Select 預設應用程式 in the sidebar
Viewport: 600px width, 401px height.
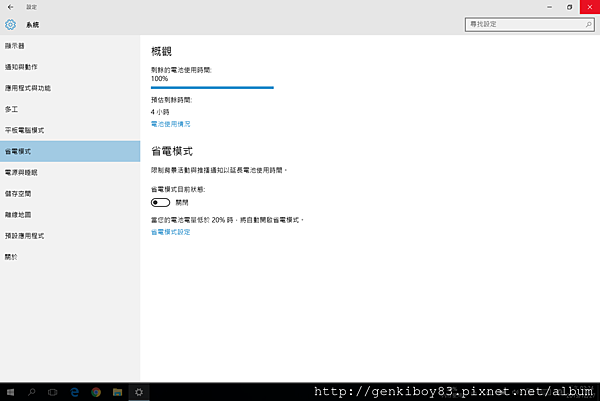point(70,236)
